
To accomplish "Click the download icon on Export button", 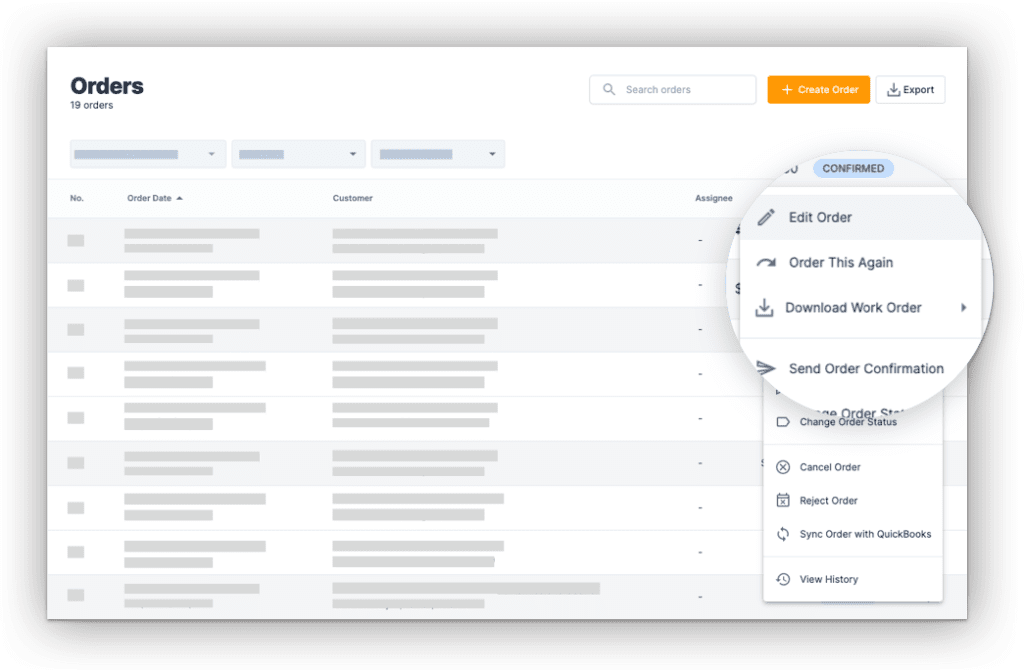I will tap(893, 89).
